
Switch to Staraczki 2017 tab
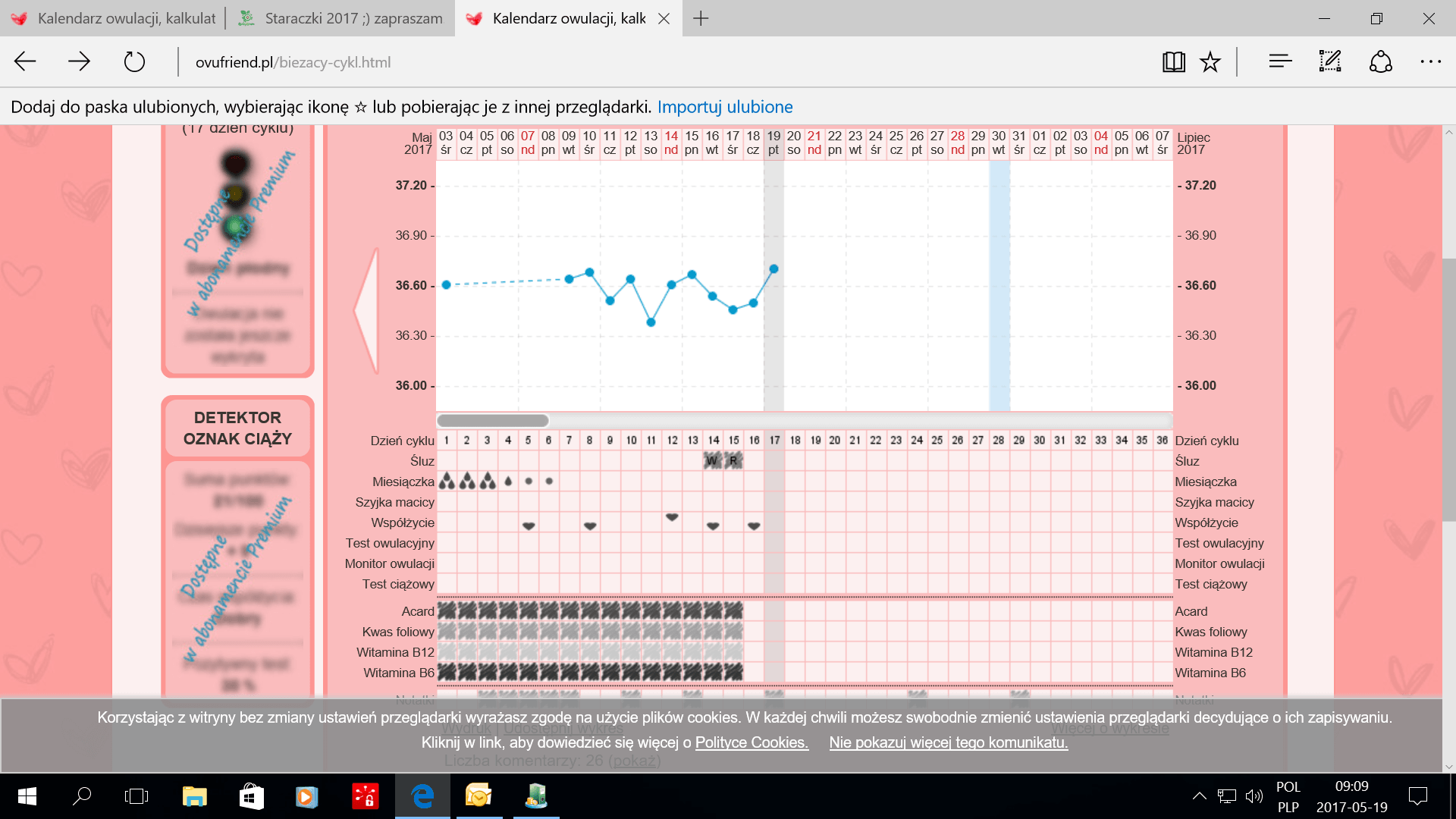[341, 18]
